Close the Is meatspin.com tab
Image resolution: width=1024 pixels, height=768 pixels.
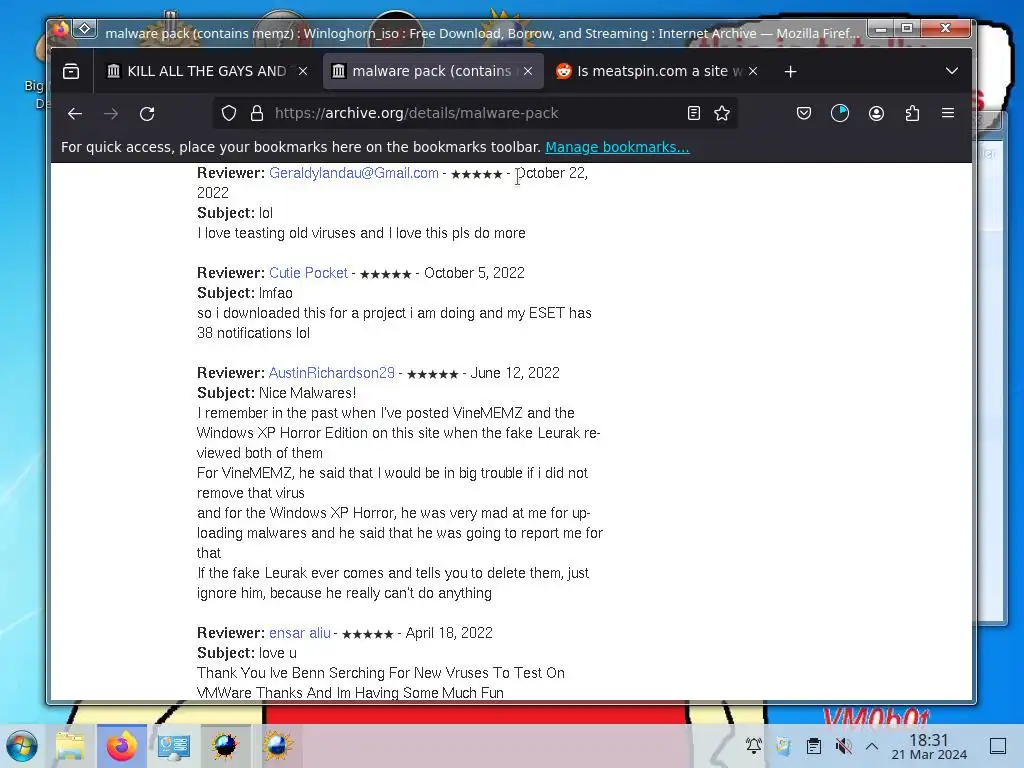753,71
